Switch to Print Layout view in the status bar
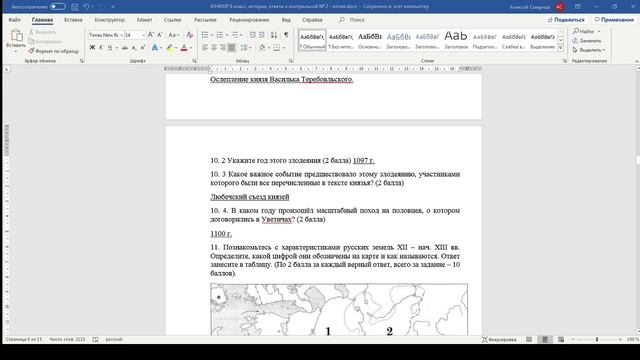Viewport: 640px width, 360px height. point(545,339)
